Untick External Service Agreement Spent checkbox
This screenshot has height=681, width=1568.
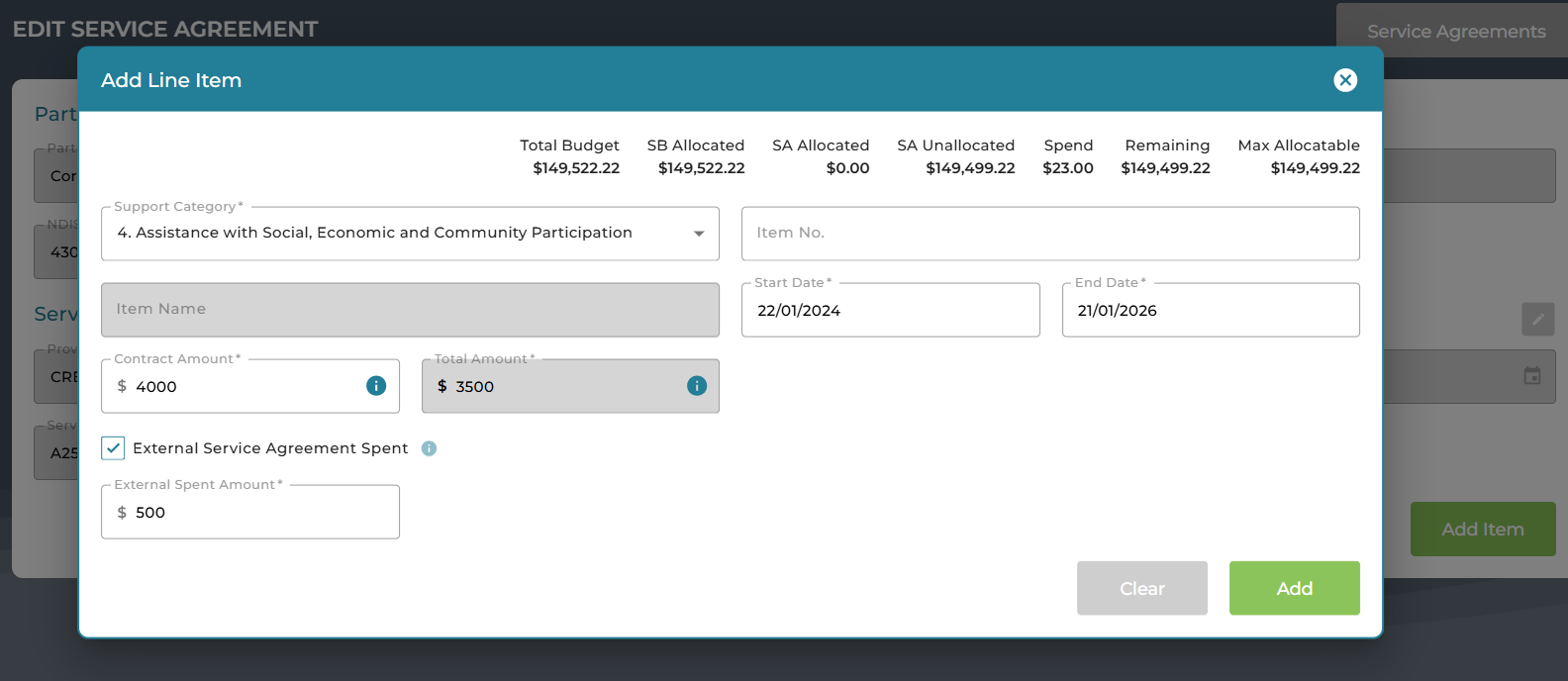point(114,448)
